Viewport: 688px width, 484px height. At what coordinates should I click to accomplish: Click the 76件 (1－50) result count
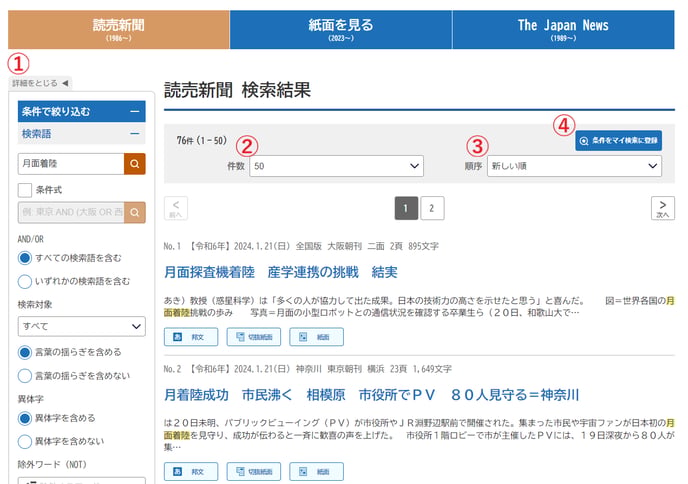[x=202, y=140]
